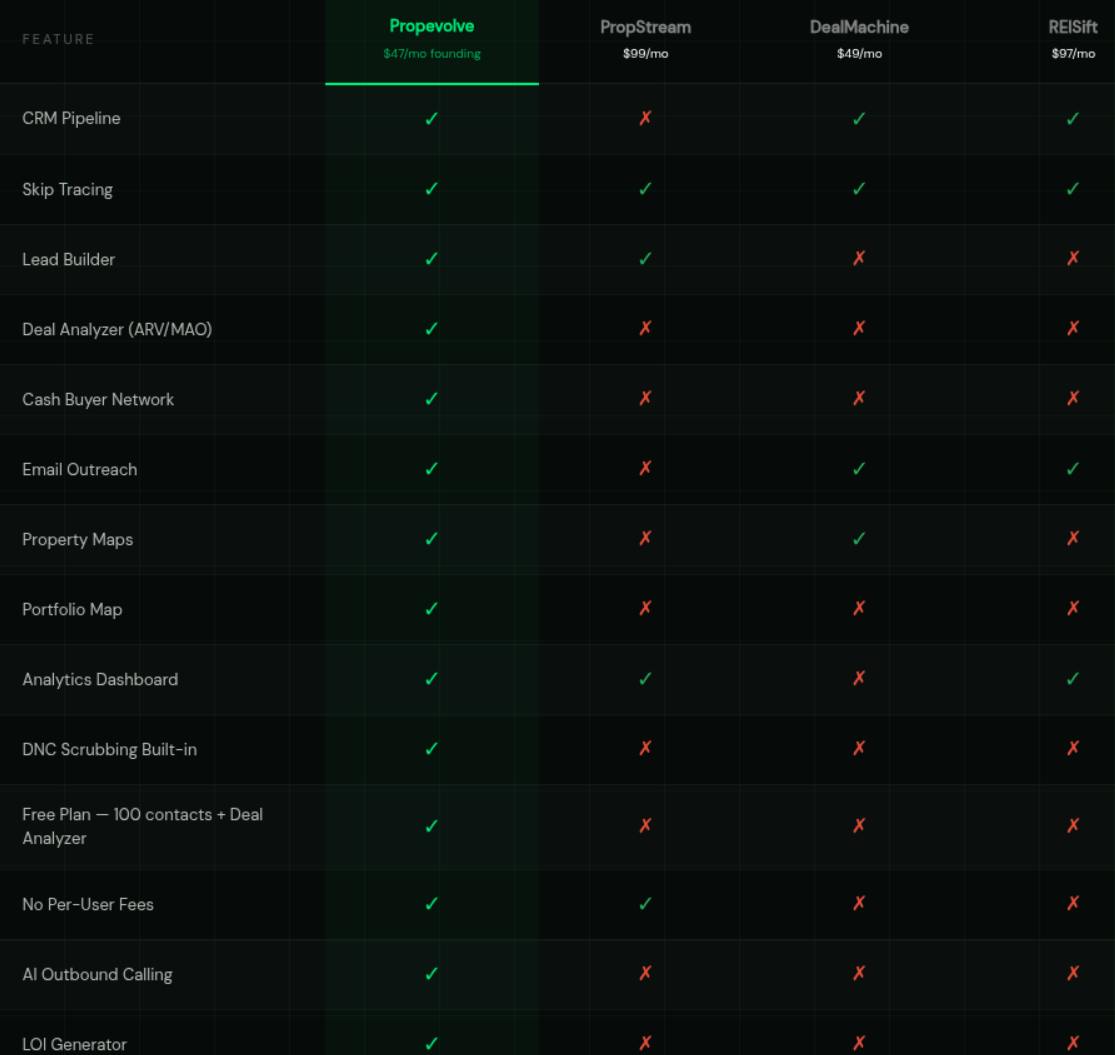Click Propevolve checkmark in CRM Pipeline row
This screenshot has width=1115, height=1055.
click(x=432, y=119)
